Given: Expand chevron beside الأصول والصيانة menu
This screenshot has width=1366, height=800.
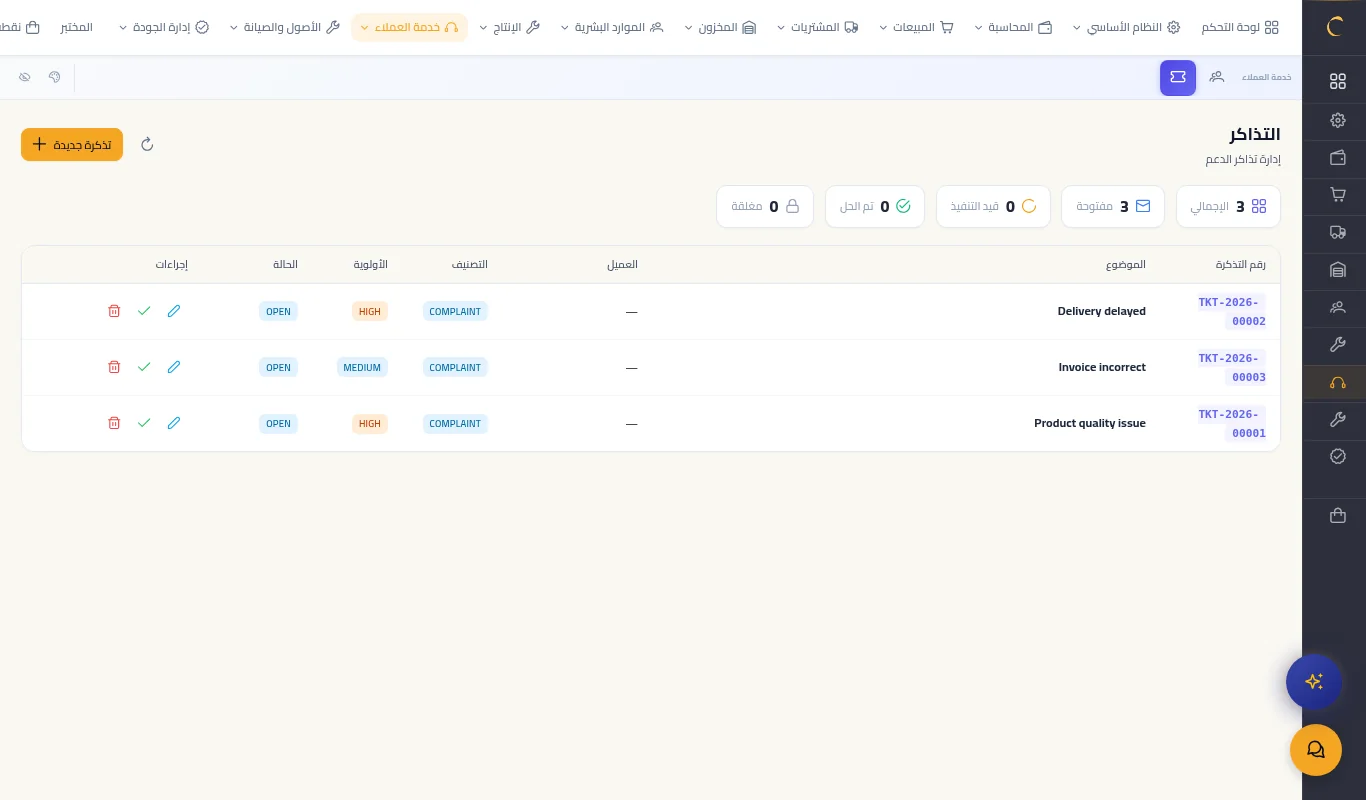Looking at the screenshot, I should click(233, 28).
